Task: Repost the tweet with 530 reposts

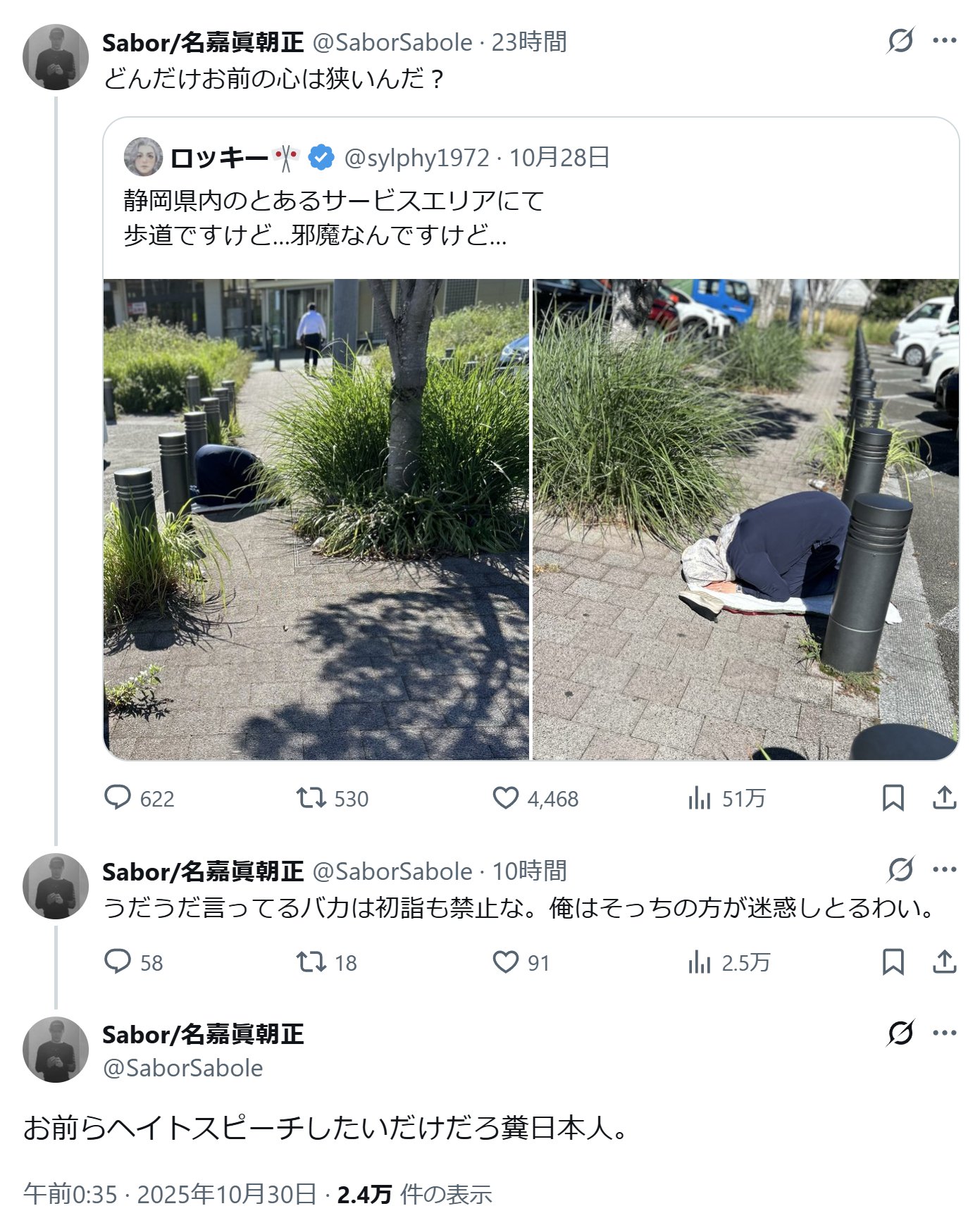Action: 332,798
